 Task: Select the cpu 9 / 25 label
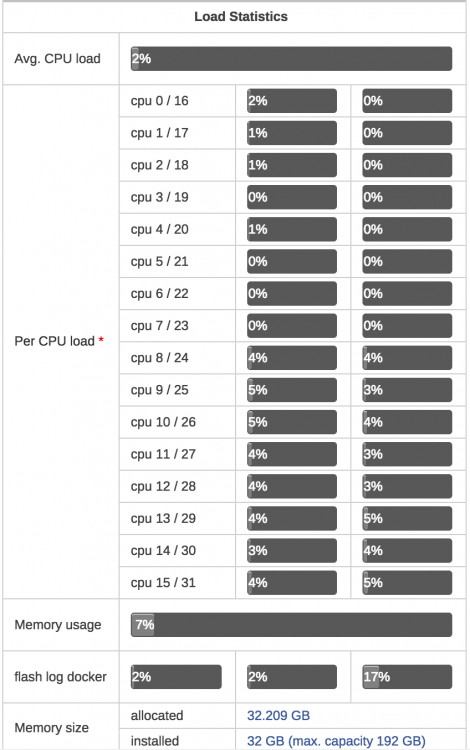(160, 390)
